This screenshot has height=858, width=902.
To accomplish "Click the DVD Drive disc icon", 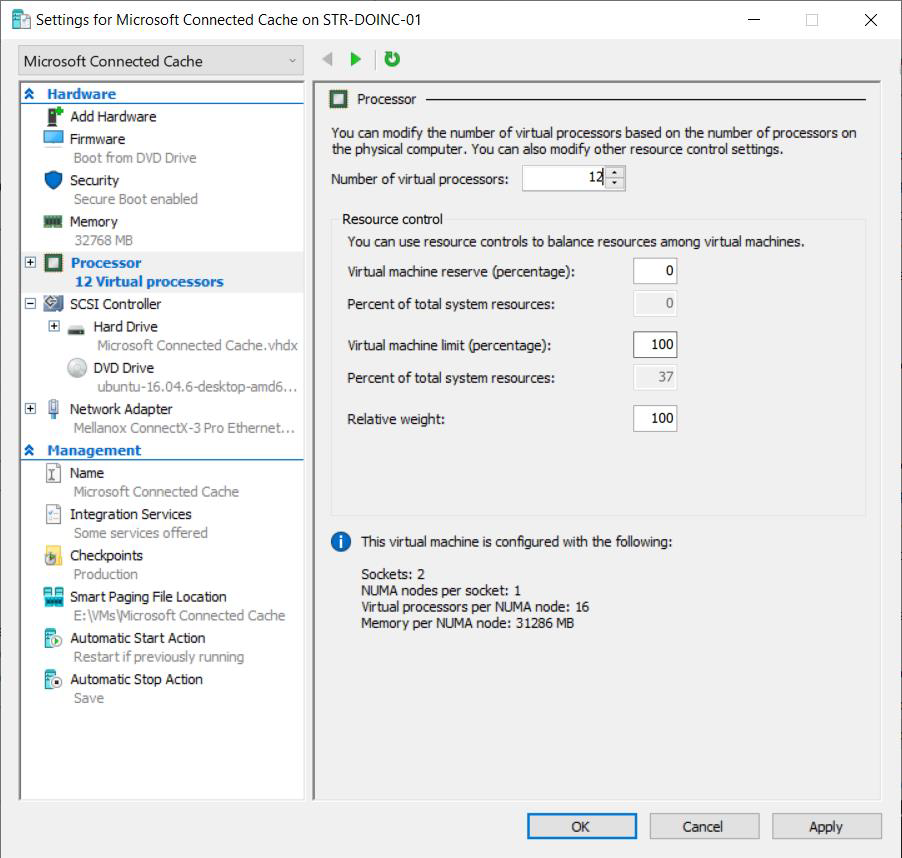I will [x=77, y=368].
